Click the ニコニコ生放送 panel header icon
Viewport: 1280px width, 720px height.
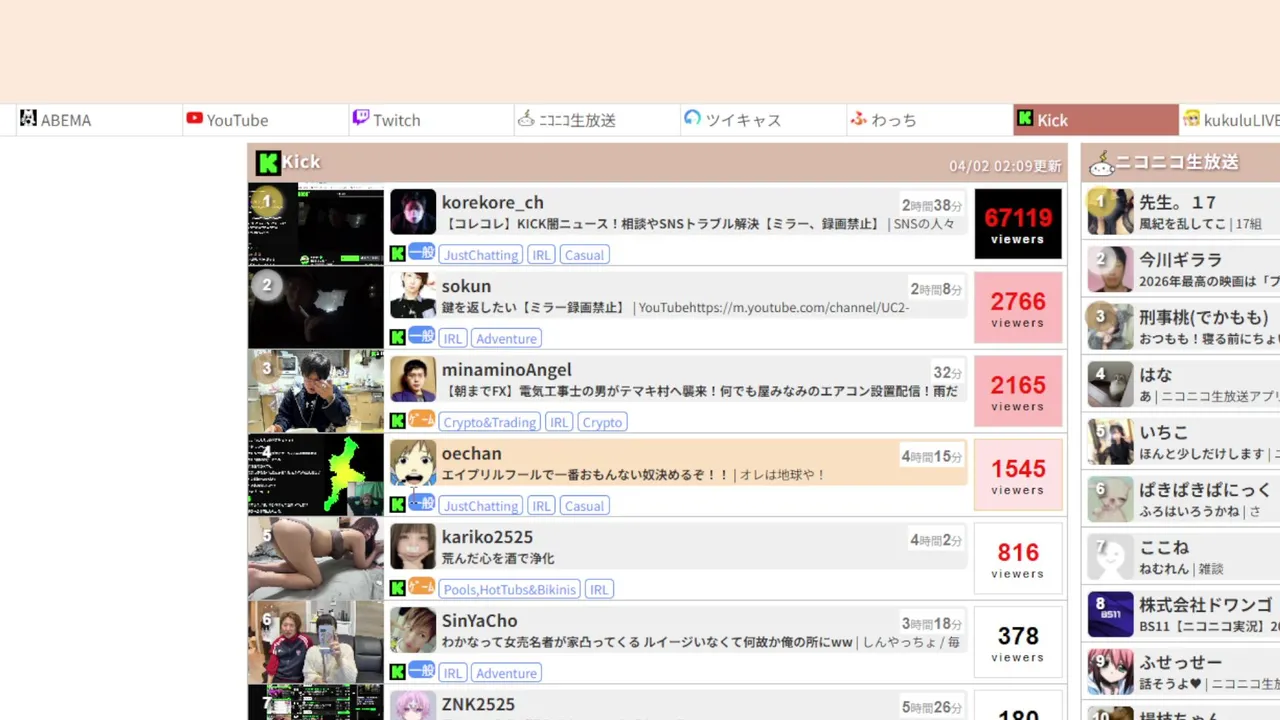(1101, 163)
